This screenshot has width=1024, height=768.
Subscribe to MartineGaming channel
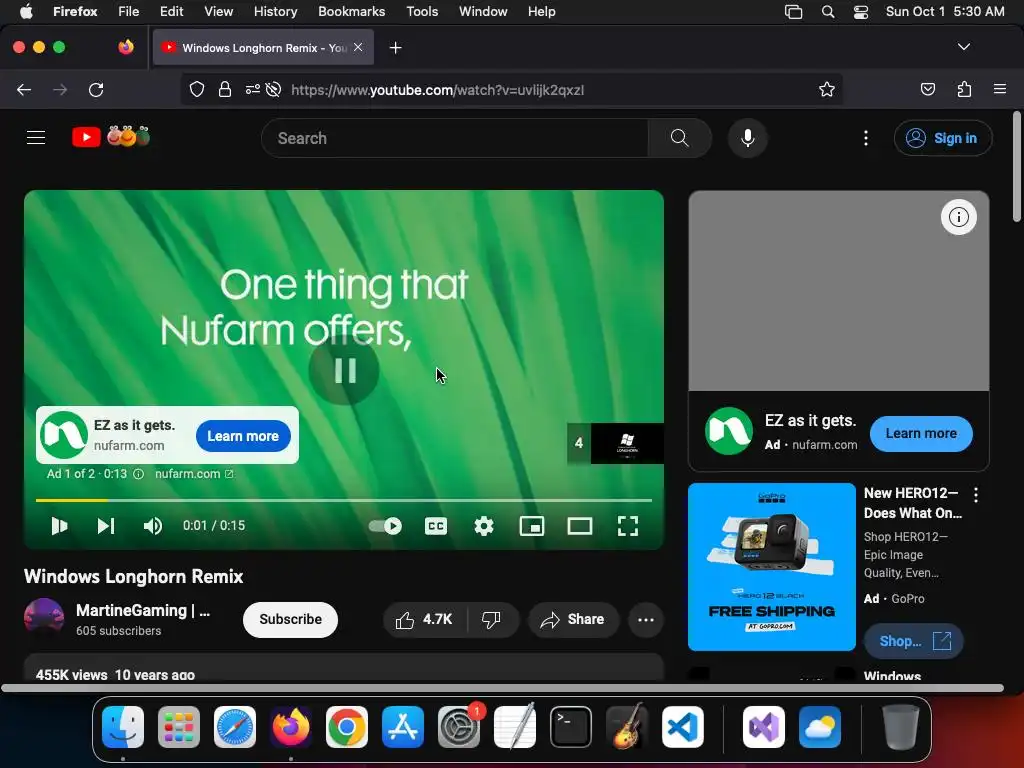tap(290, 619)
